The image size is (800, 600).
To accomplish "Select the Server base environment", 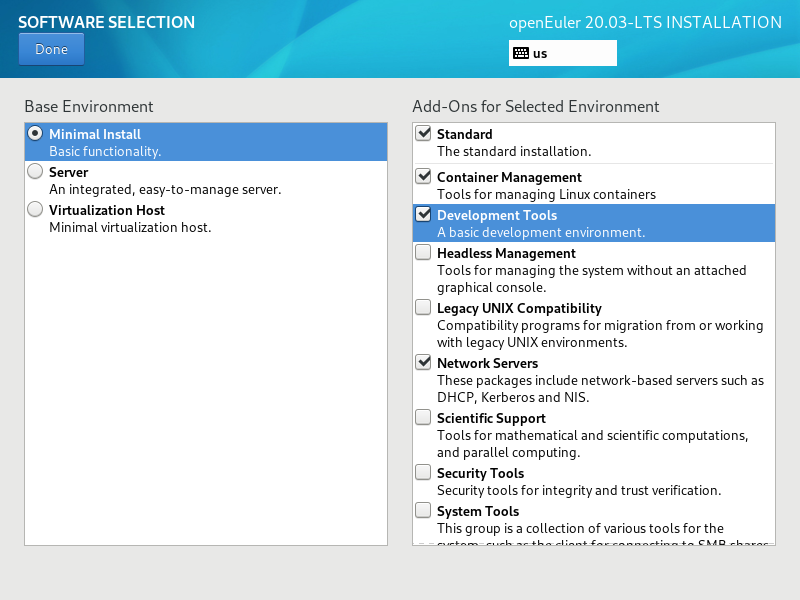I will [x=36, y=171].
